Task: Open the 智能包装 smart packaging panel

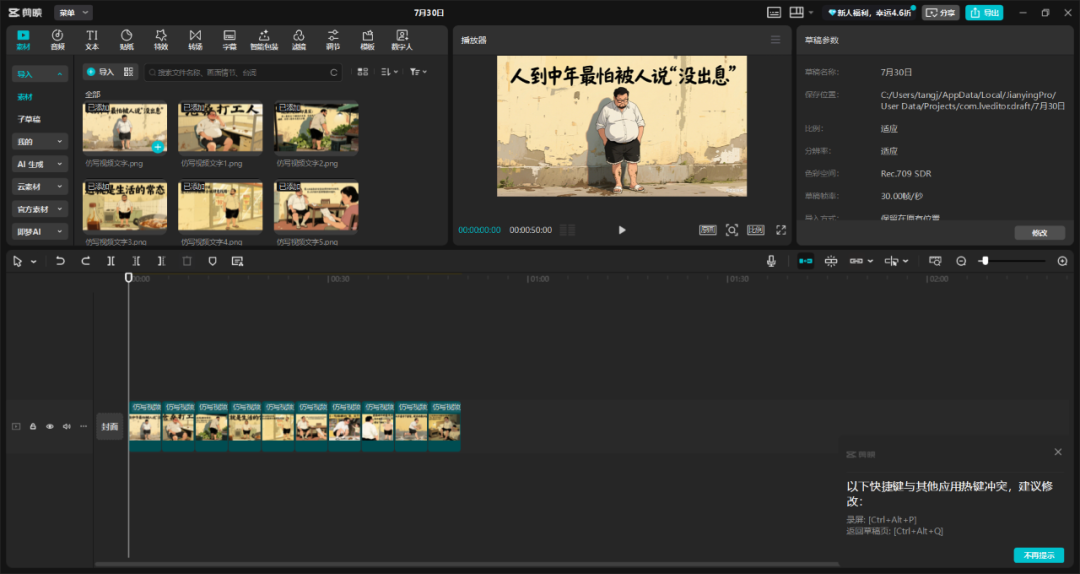Action: tap(264, 39)
